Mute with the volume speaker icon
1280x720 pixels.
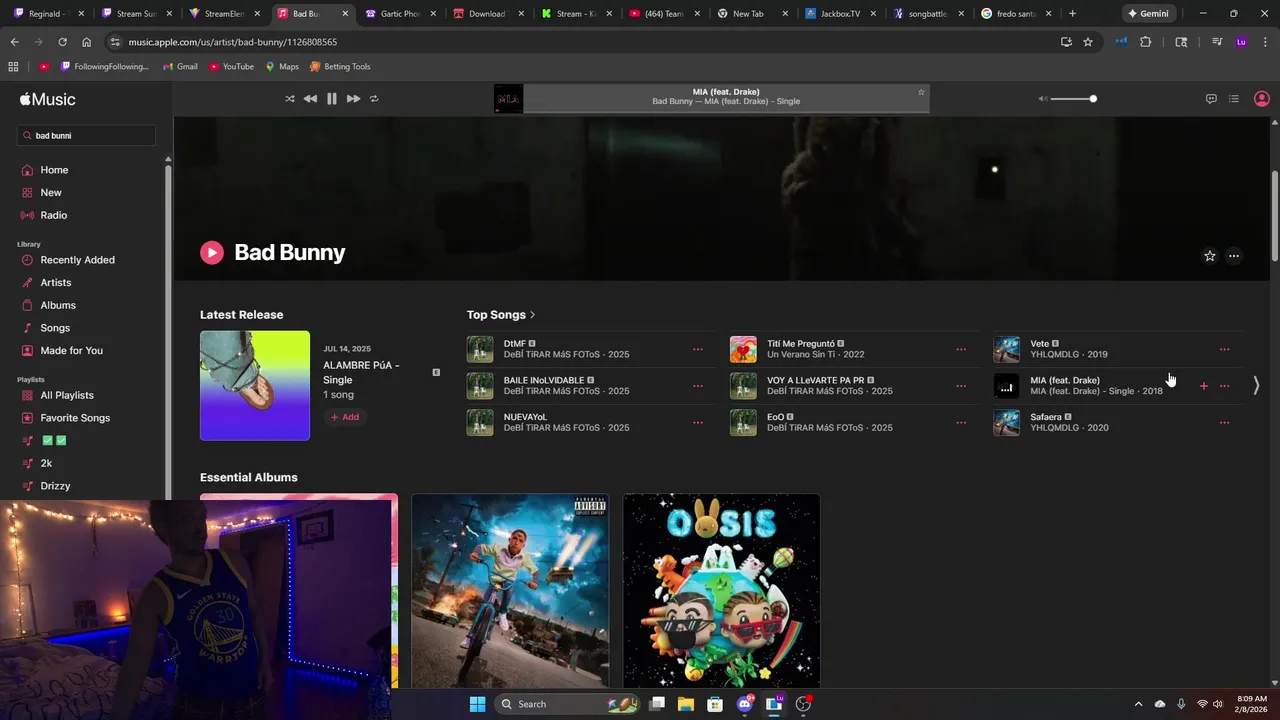(x=1042, y=99)
